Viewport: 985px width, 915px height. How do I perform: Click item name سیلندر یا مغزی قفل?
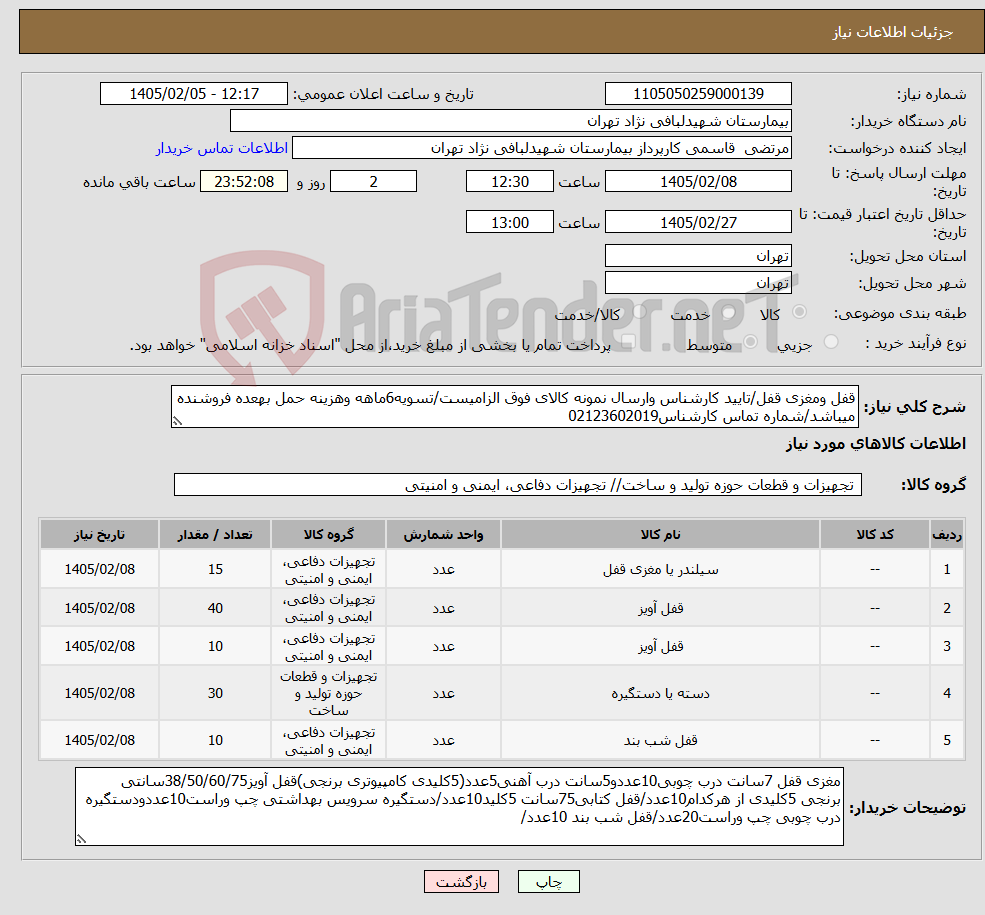tap(660, 570)
